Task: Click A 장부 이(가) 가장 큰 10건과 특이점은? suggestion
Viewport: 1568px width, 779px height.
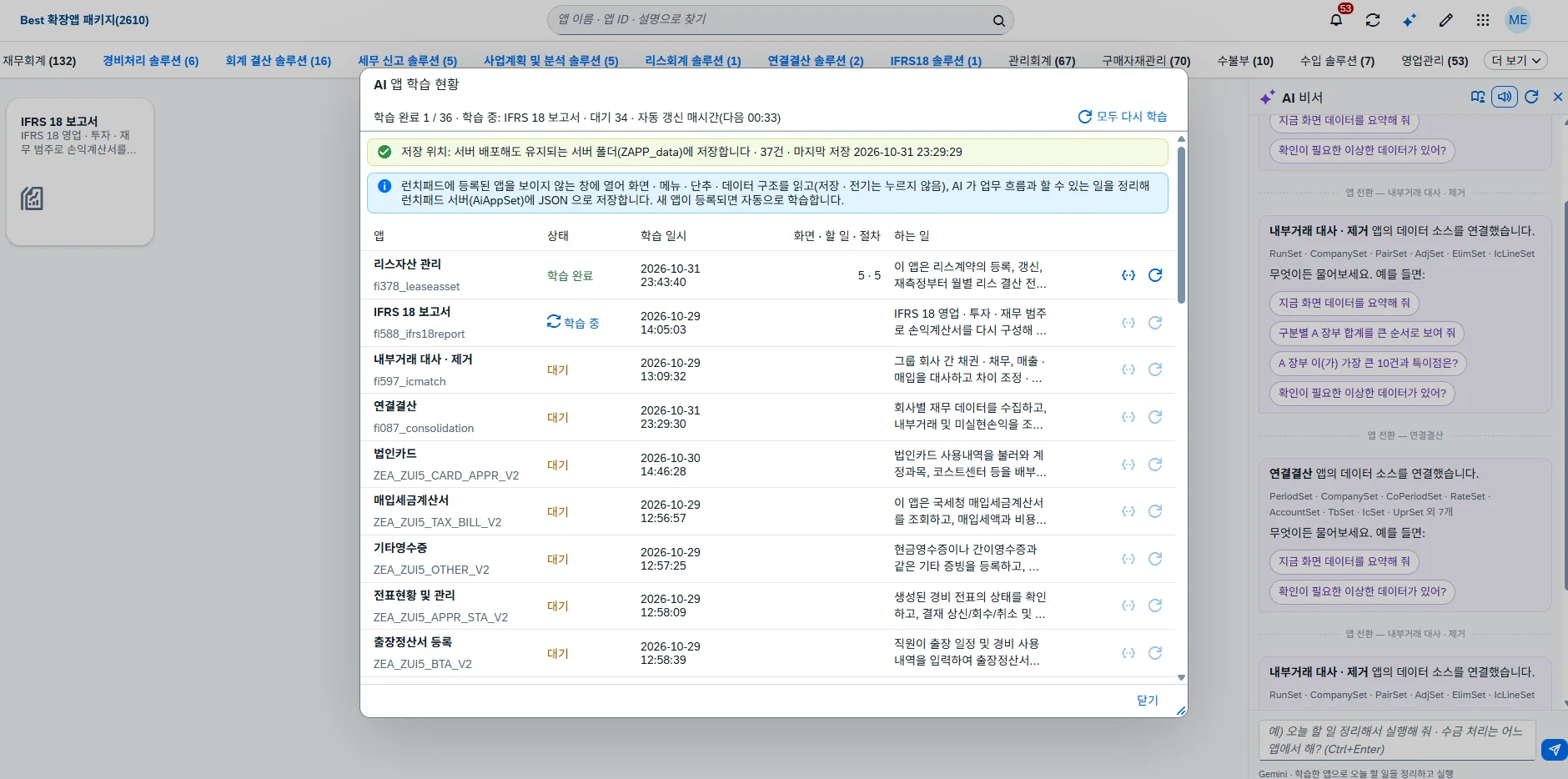Action: pyautogui.click(x=1369, y=363)
